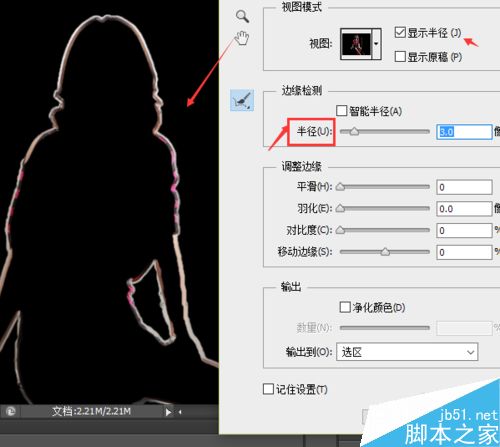Screen dimensions: 500x447
Task: Select the Zoom magnifier tool
Action: 242,16
